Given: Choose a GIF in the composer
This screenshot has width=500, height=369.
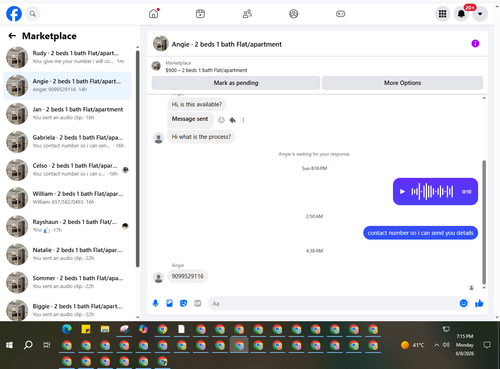Looking at the screenshot, I should click(x=198, y=303).
